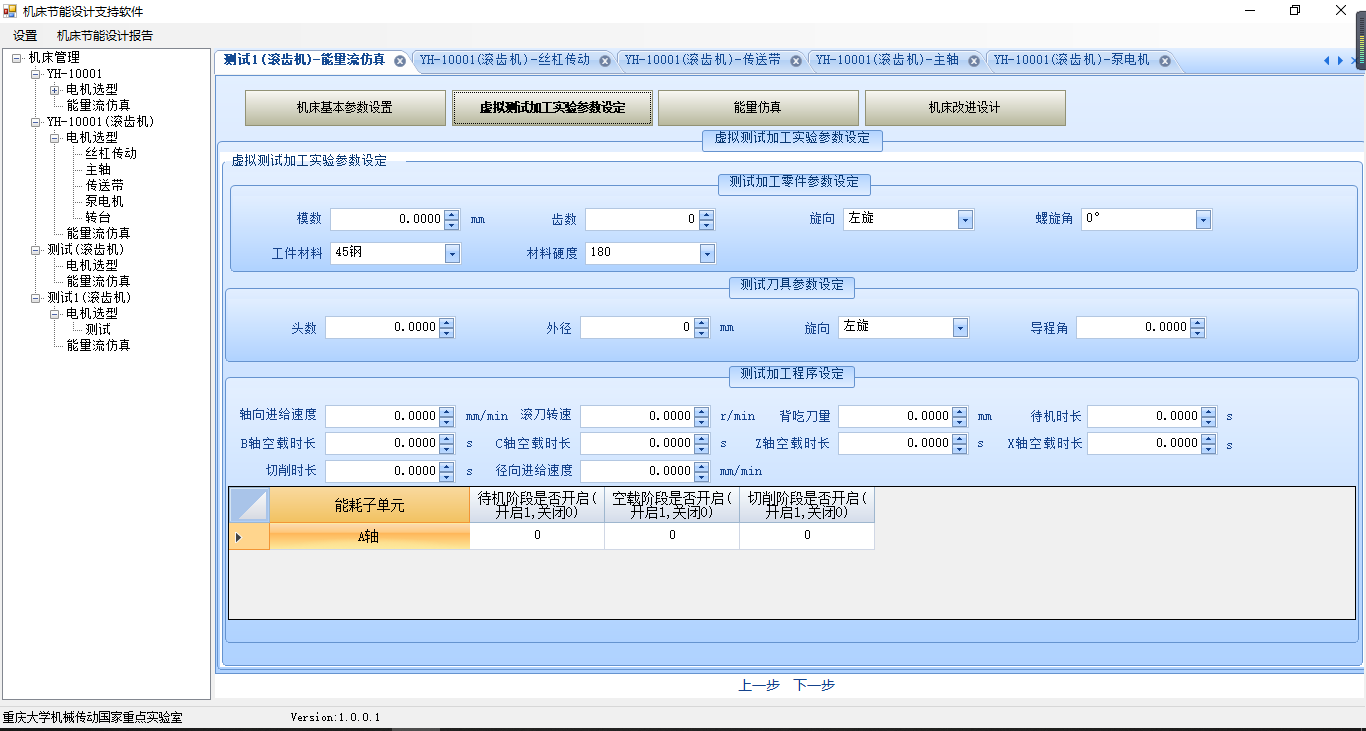Decrease 齿数 value with the down spinner
This screenshot has width=1366, height=731.
coord(706,224)
